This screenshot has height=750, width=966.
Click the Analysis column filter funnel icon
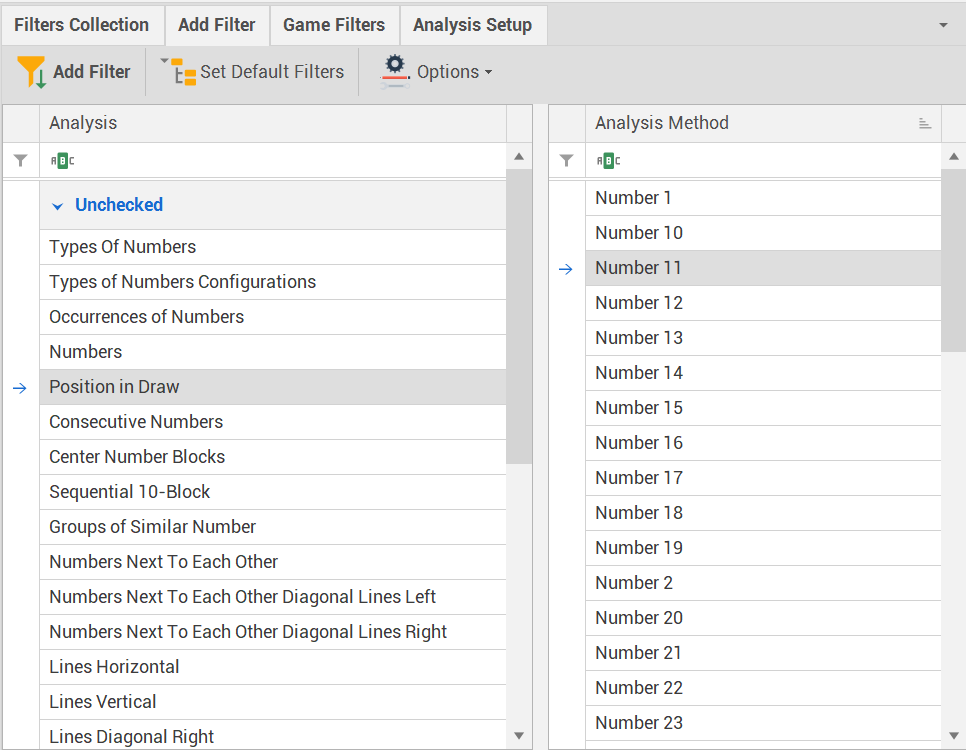pyautogui.click(x=20, y=161)
